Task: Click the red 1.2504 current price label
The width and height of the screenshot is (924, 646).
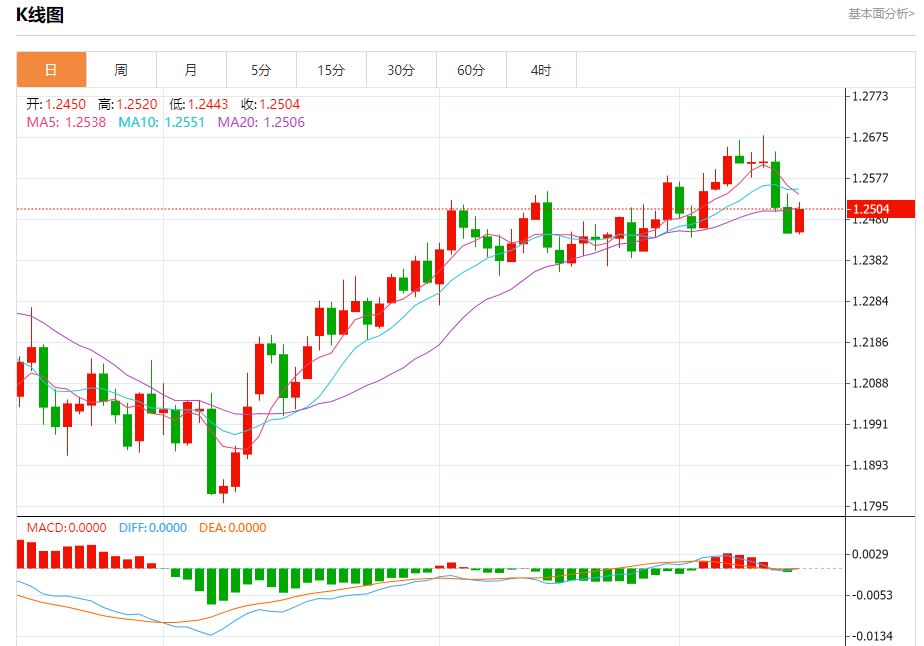Action: pos(880,209)
